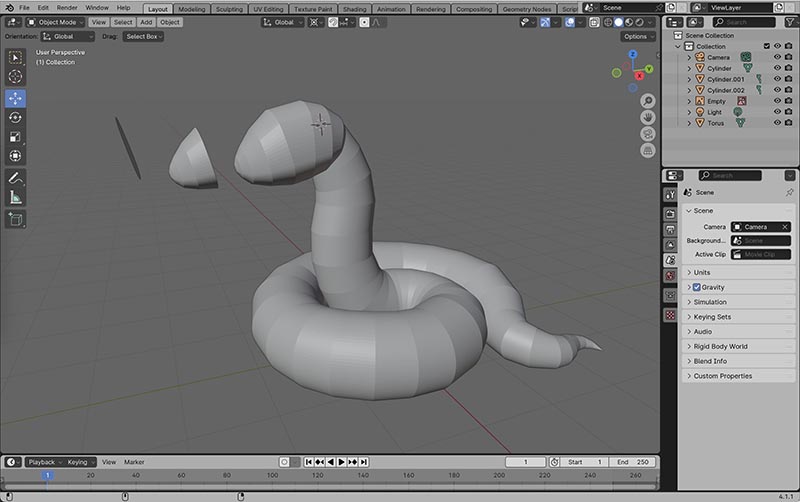Expand the Rigid Body World panel
This screenshot has height=502, width=800.
pyautogui.click(x=720, y=346)
